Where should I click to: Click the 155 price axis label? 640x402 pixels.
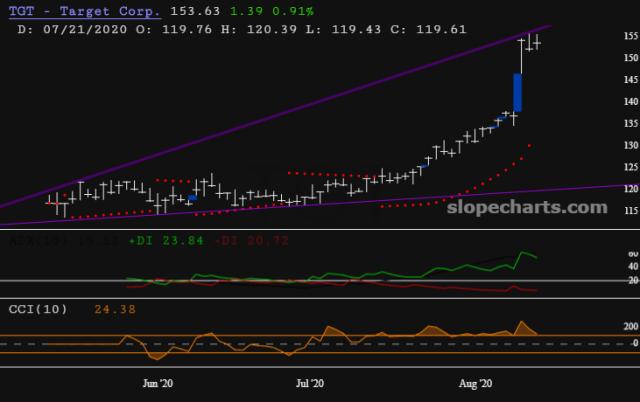[x=631, y=36]
